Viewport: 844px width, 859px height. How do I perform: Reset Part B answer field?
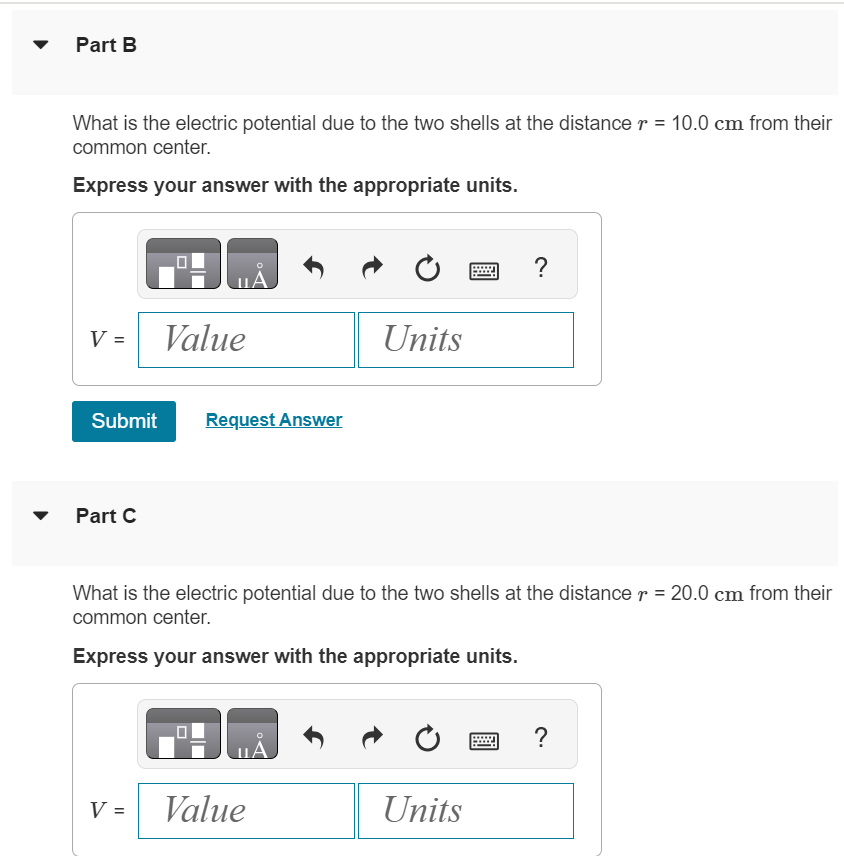pos(427,268)
